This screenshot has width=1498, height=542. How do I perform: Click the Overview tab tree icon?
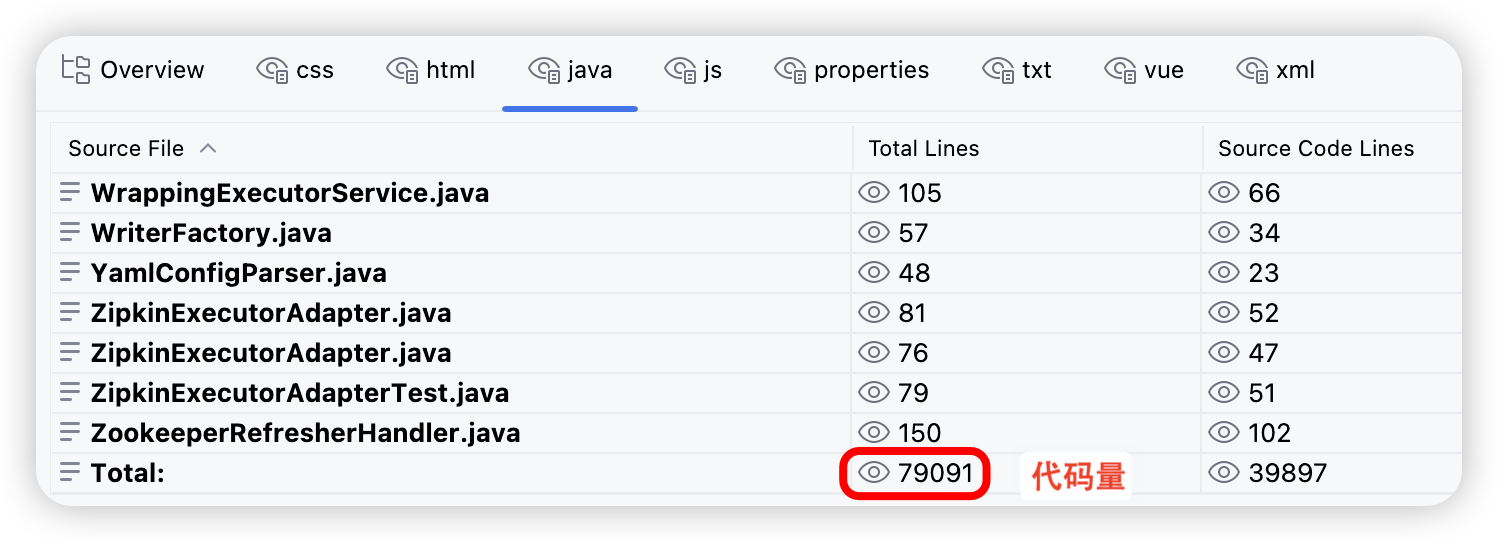(x=76, y=69)
